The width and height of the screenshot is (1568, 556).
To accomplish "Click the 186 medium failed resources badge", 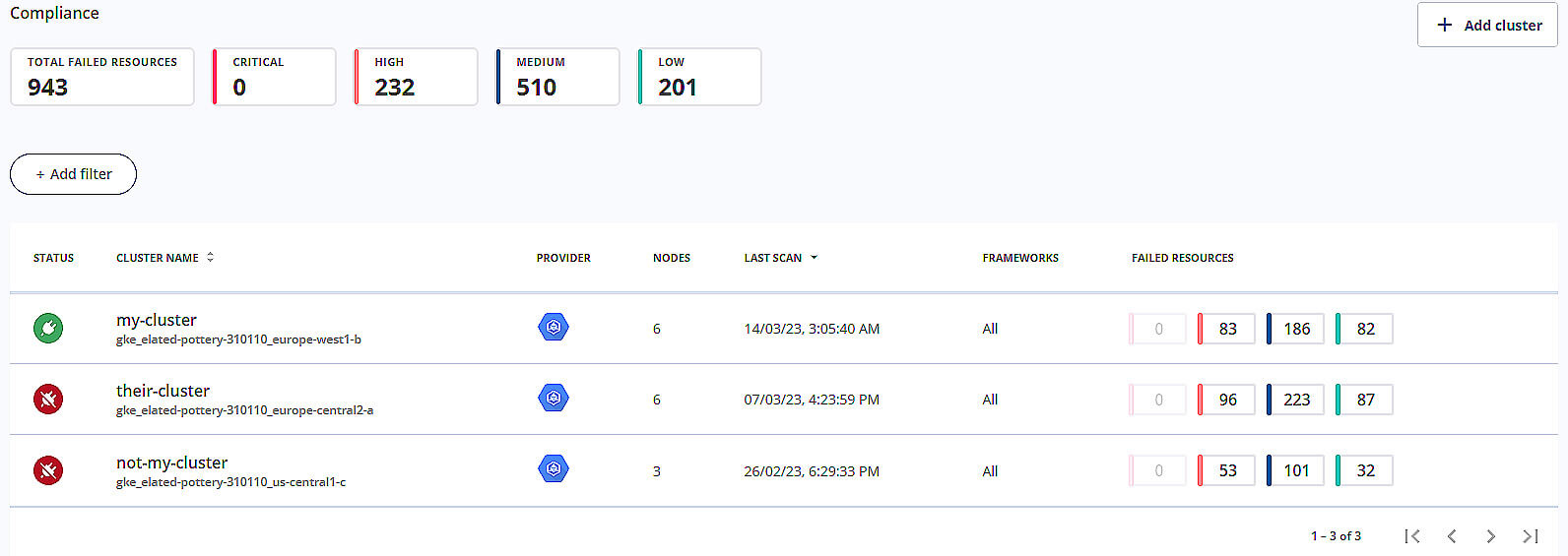I will point(1295,329).
